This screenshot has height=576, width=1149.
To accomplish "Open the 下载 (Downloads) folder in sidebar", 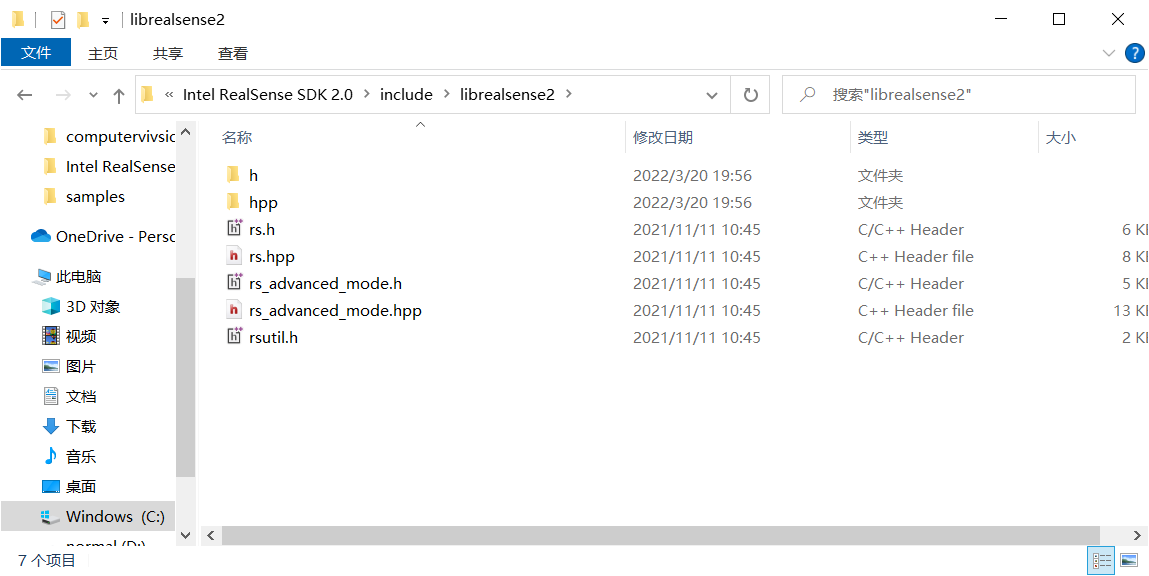I will (83, 426).
